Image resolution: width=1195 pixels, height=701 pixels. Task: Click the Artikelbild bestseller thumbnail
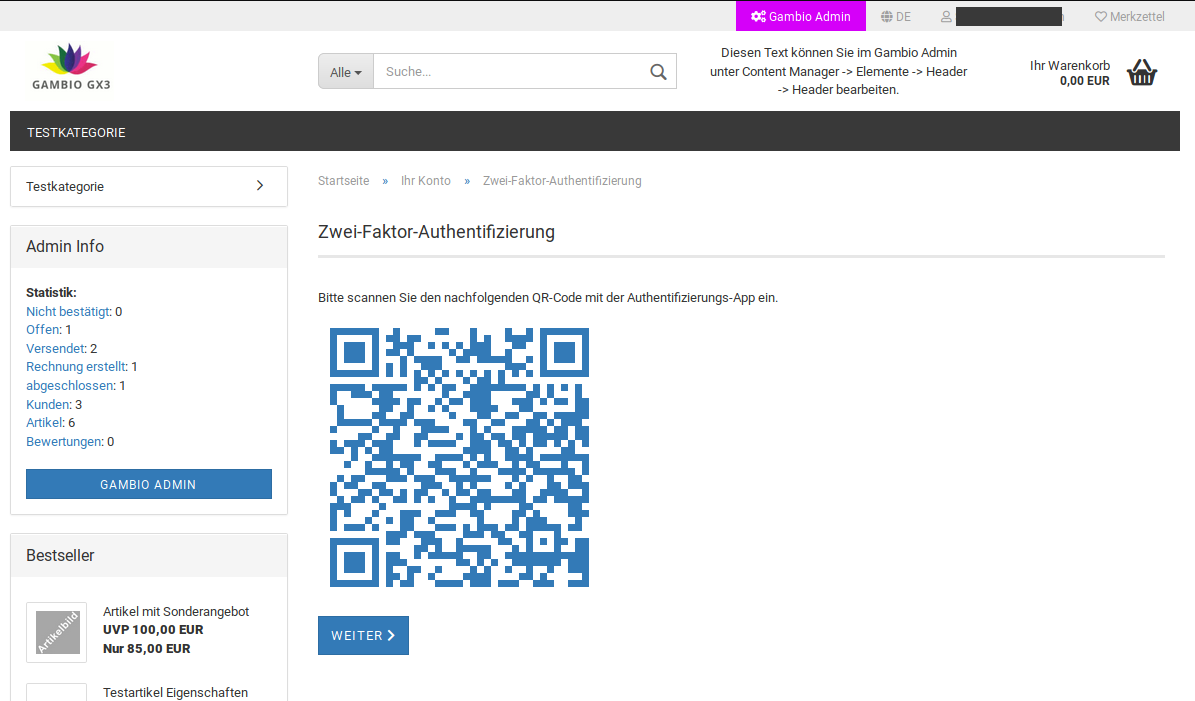57,632
